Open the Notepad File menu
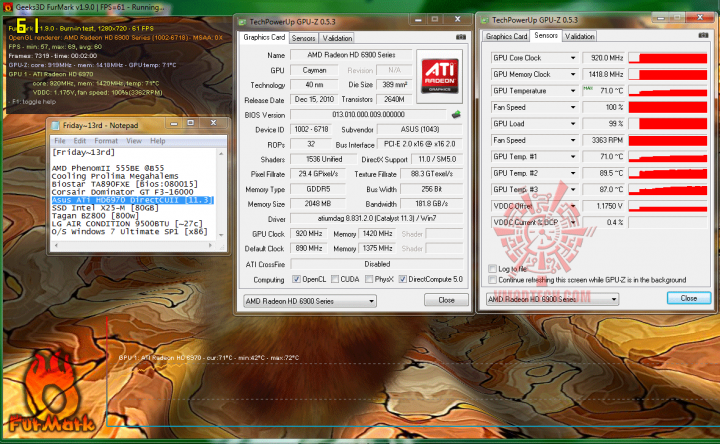Viewport: 720px width, 444px height. point(60,141)
